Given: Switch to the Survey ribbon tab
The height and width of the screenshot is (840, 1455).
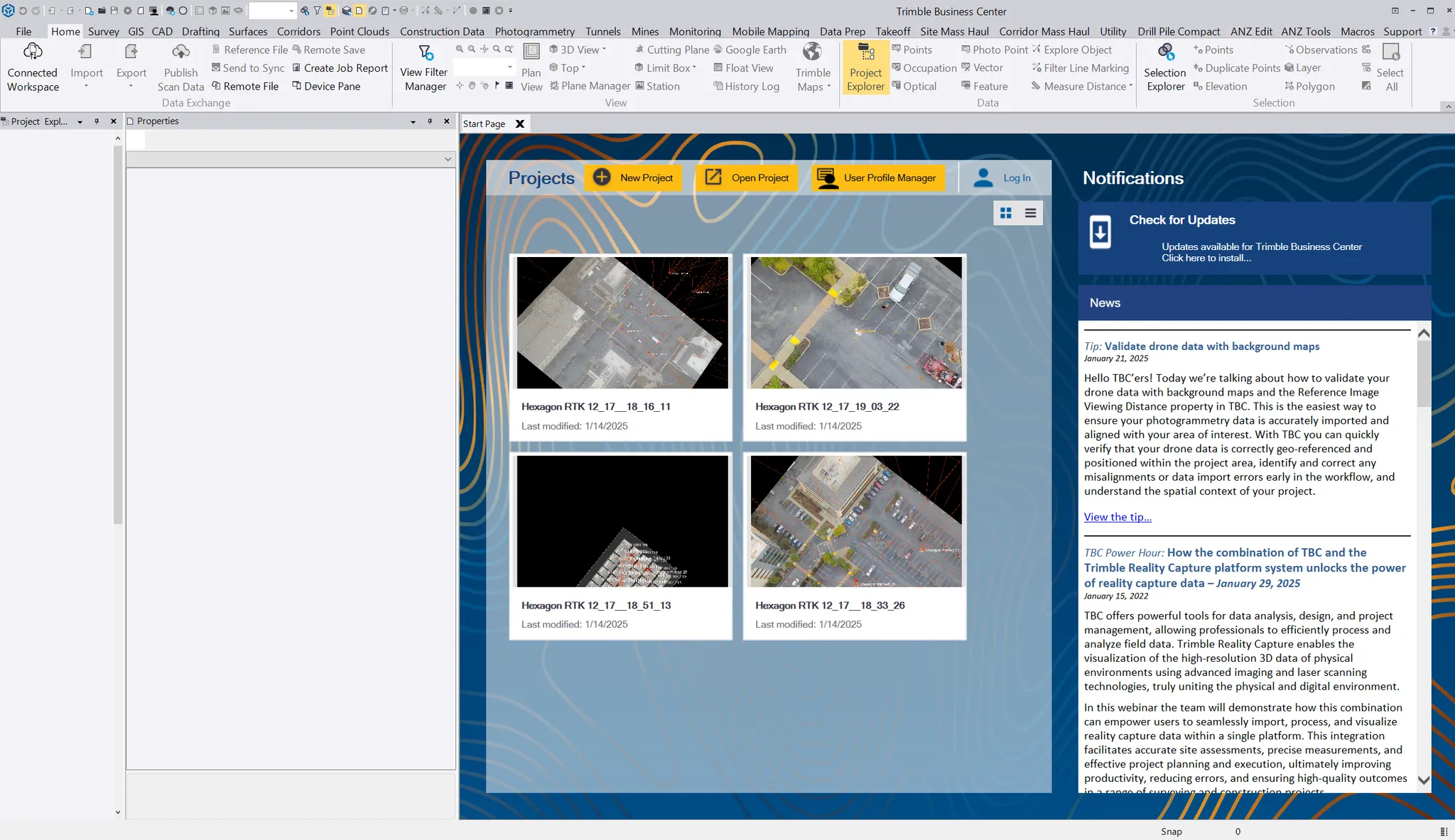Looking at the screenshot, I should click(x=103, y=31).
